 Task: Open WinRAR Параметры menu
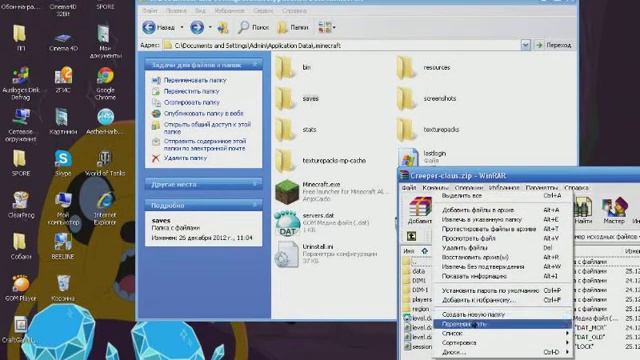542,188
